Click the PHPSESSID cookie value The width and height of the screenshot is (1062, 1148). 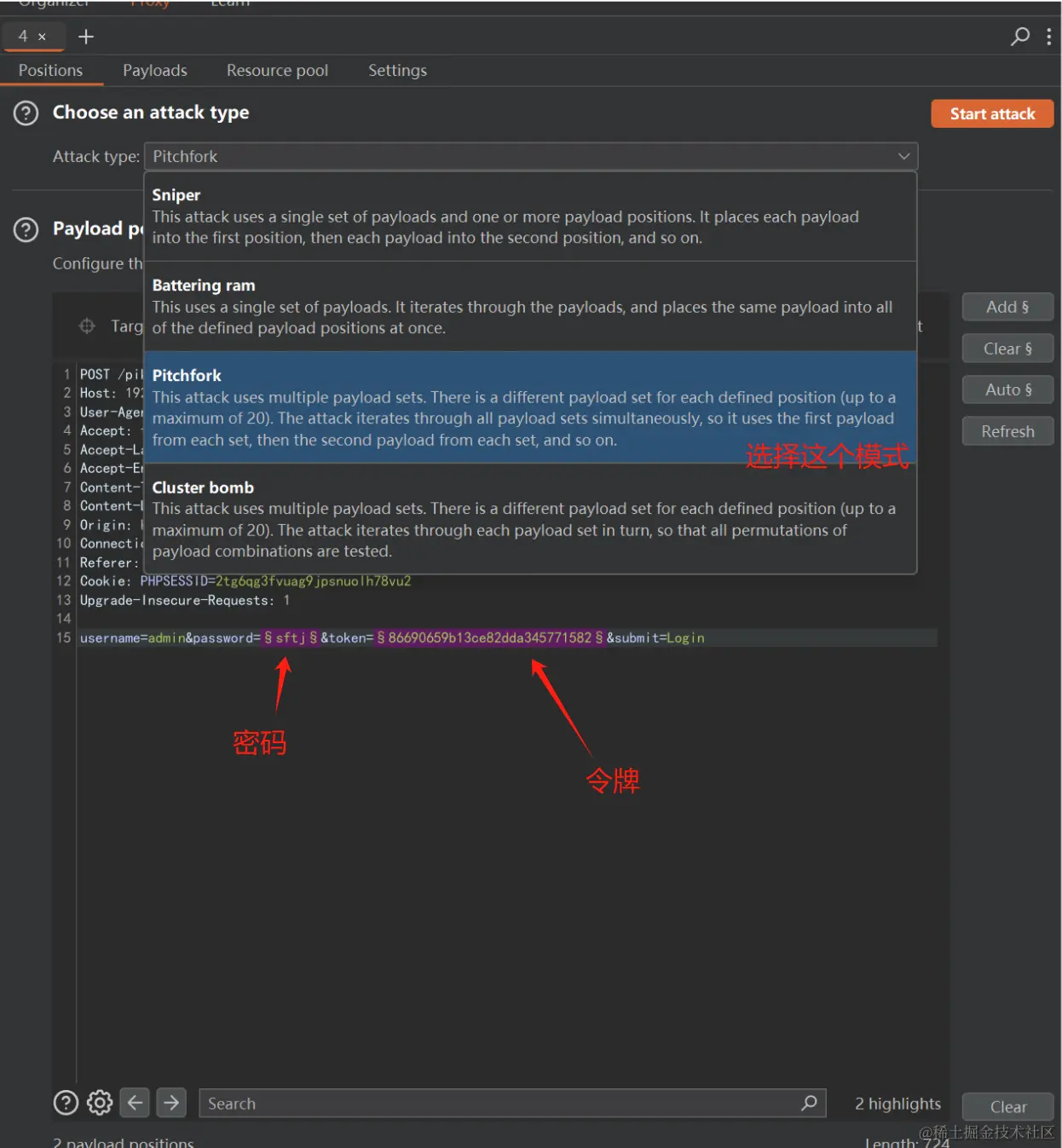click(x=314, y=581)
